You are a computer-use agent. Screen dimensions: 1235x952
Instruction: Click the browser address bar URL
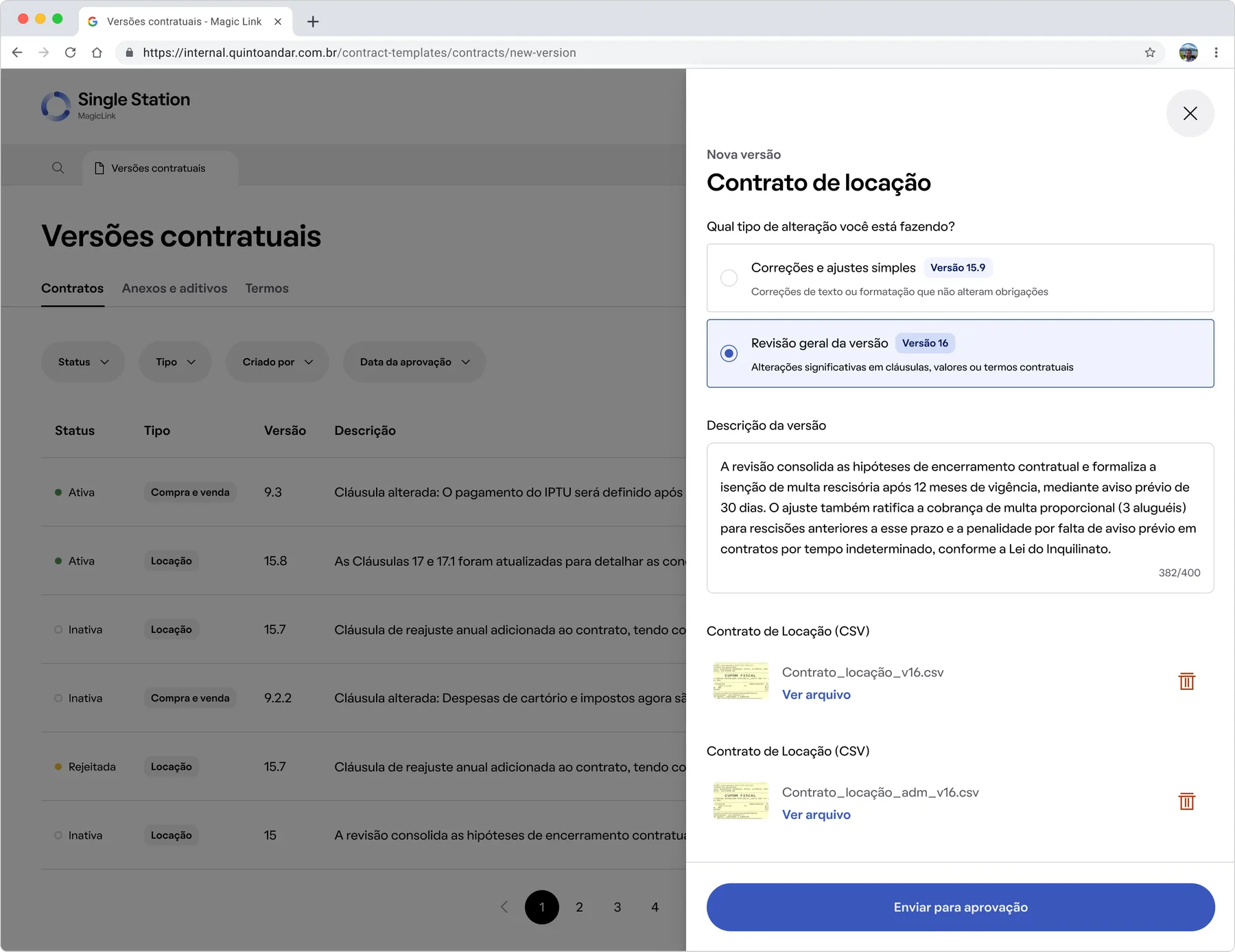[360, 53]
